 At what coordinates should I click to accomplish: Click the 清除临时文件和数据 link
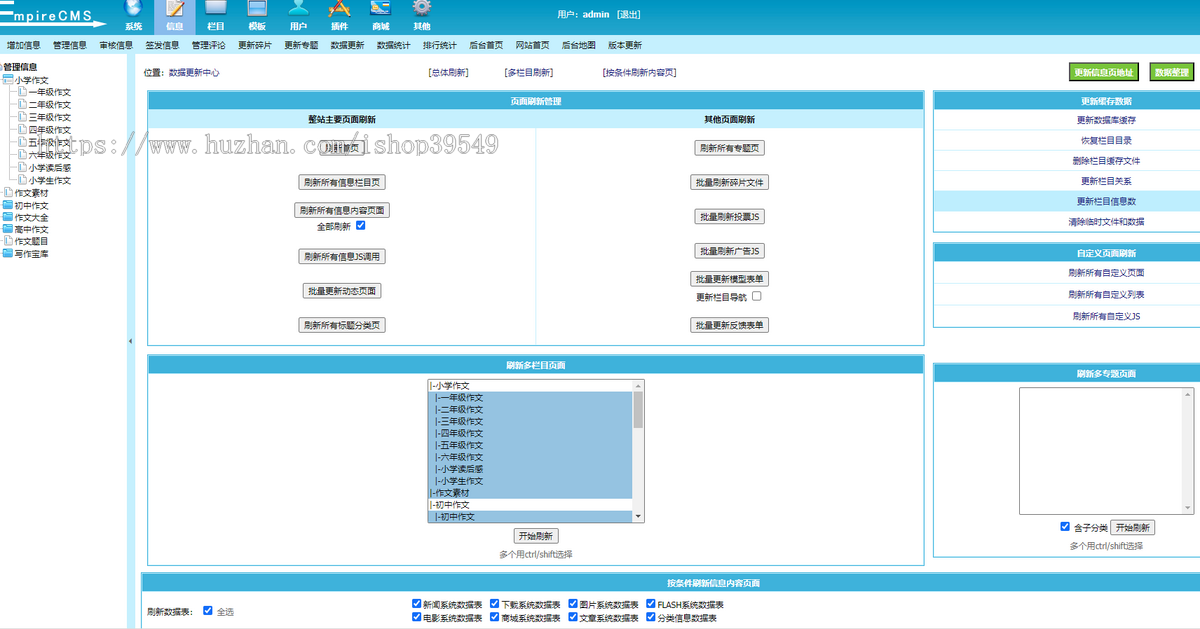pos(1105,222)
